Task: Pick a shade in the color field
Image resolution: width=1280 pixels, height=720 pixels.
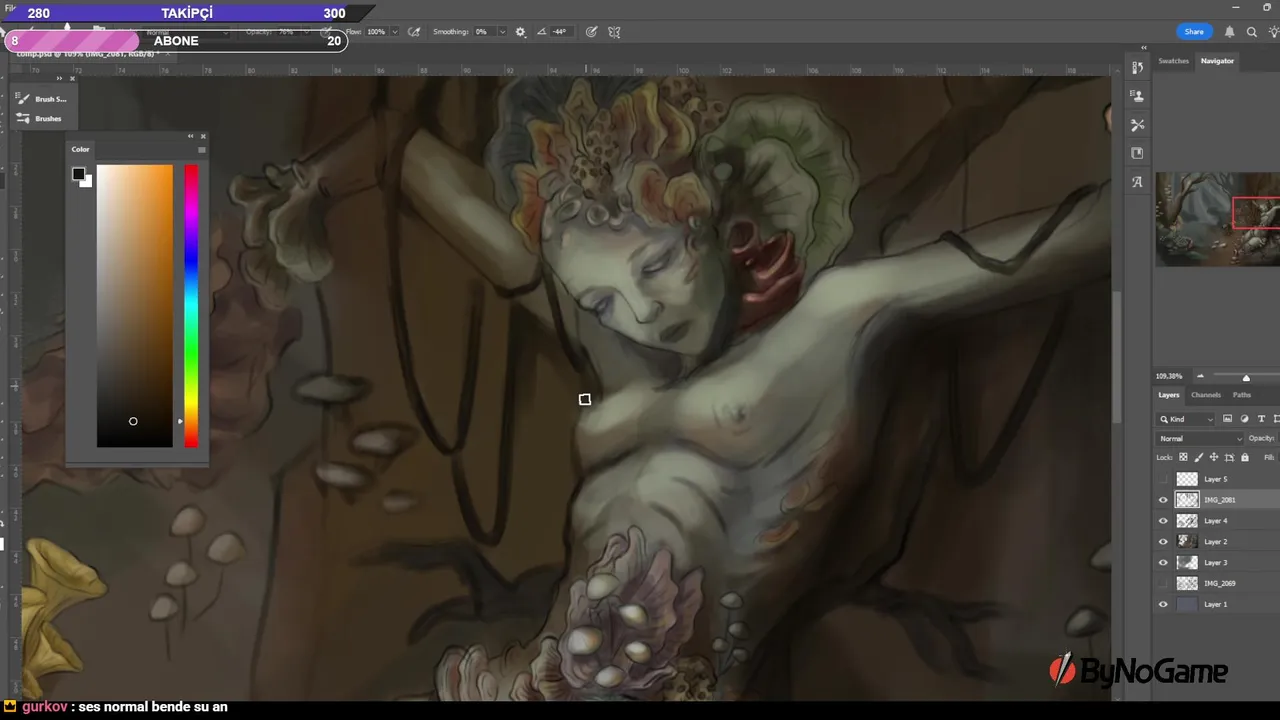Action: [x=134, y=306]
